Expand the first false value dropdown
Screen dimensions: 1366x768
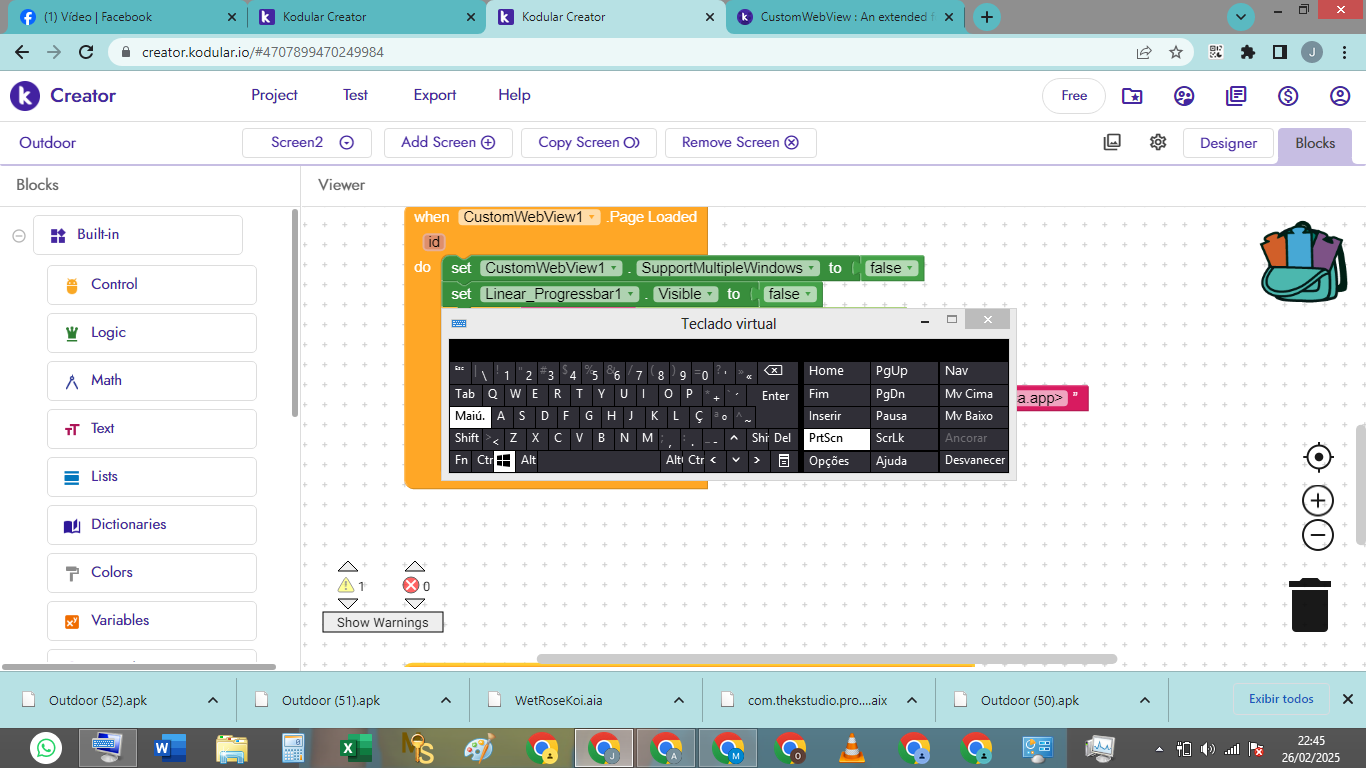[x=910, y=268]
